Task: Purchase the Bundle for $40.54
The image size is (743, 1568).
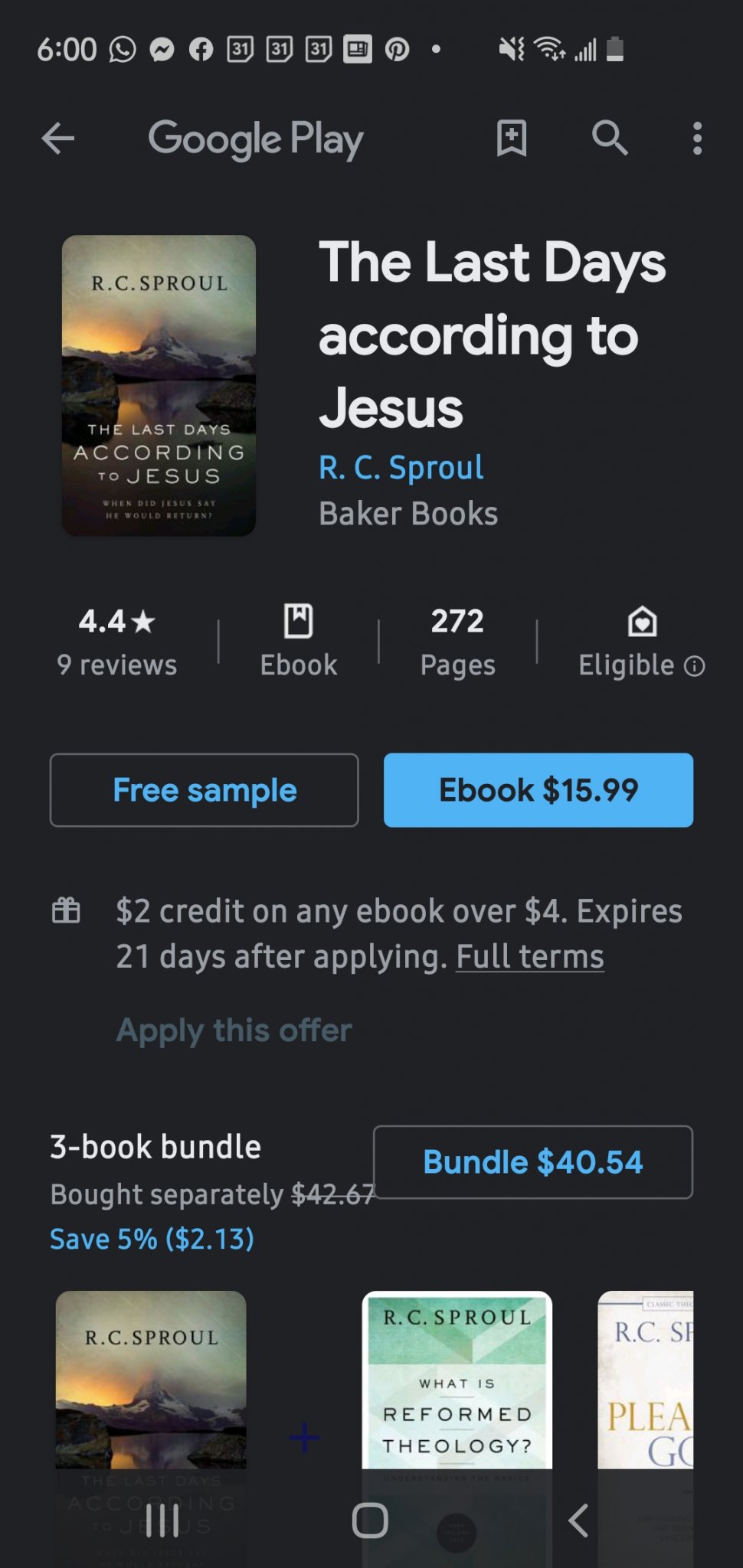Action: coord(533,1162)
